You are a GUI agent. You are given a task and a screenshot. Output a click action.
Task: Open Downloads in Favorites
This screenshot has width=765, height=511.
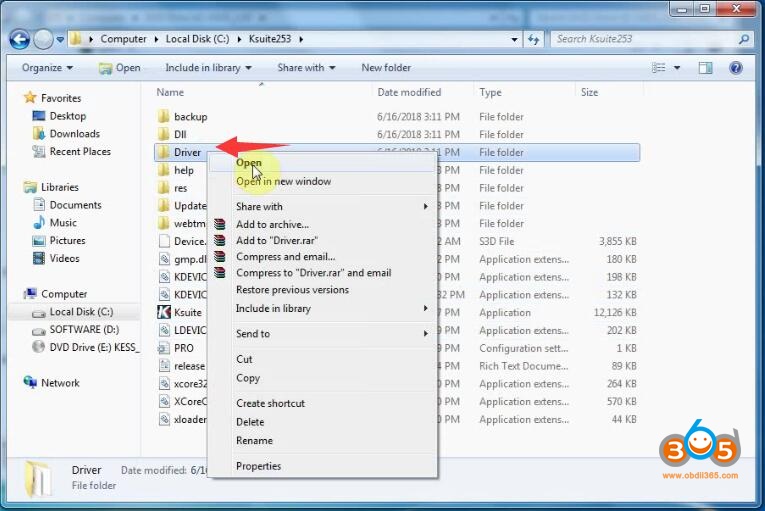pos(74,134)
